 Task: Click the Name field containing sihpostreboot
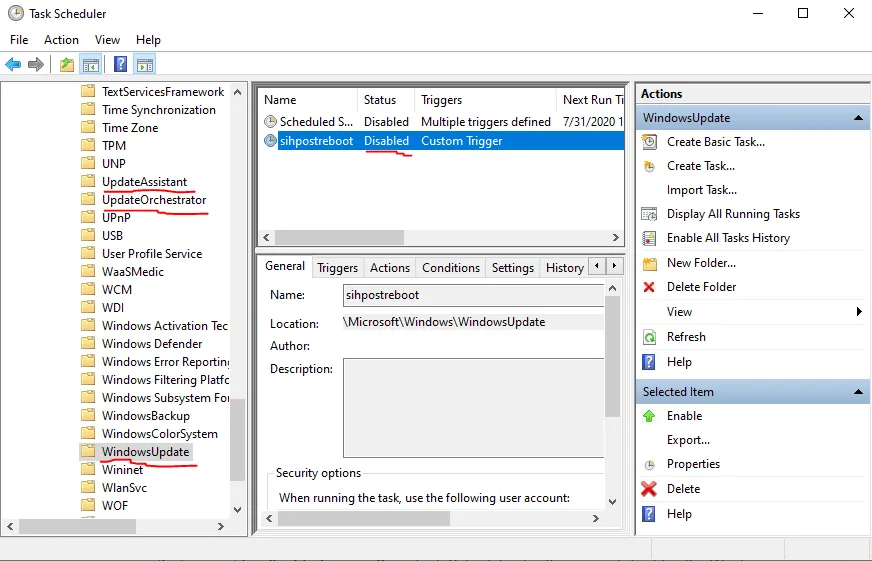(473, 295)
